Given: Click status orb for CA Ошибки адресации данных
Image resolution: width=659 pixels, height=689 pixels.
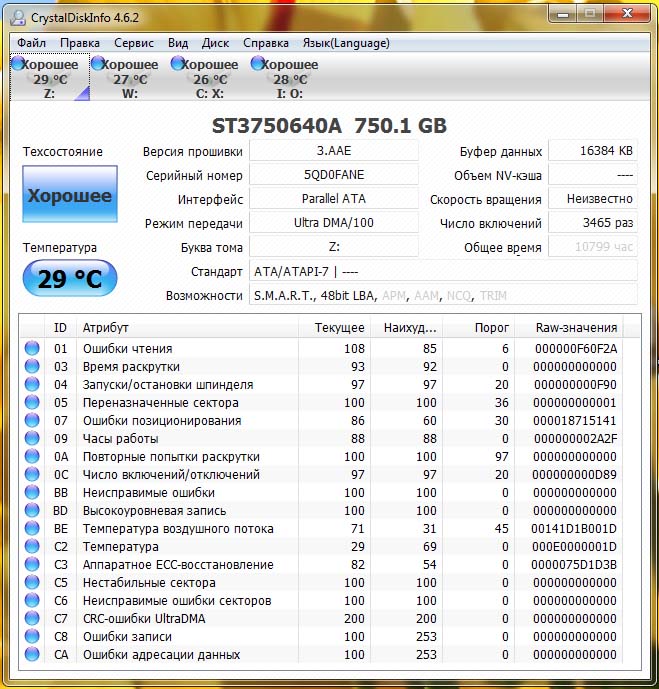Looking at the screenshot, I should pos(32,654).
